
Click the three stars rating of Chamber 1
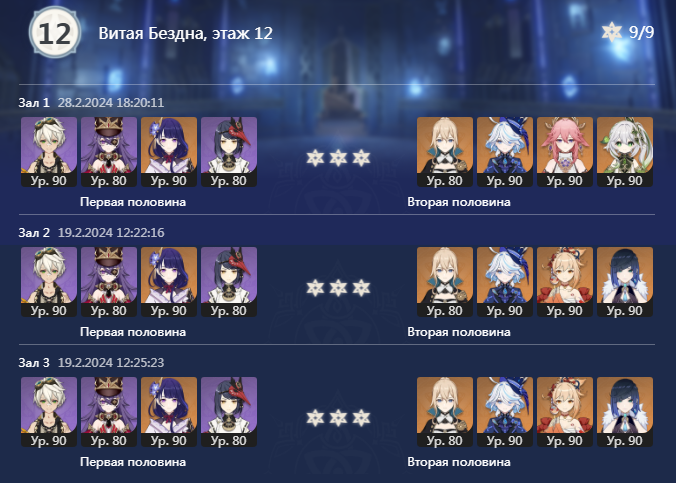[338, 158]
